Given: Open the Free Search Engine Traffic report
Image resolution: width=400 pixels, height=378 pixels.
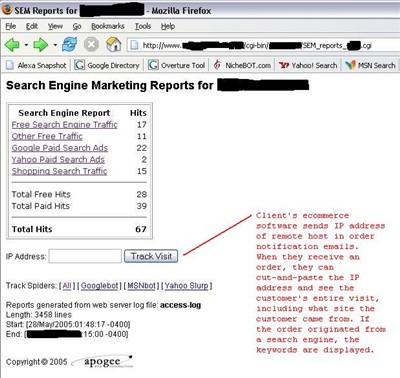Looking at the screenshot, I should click(x=64, y=125).
